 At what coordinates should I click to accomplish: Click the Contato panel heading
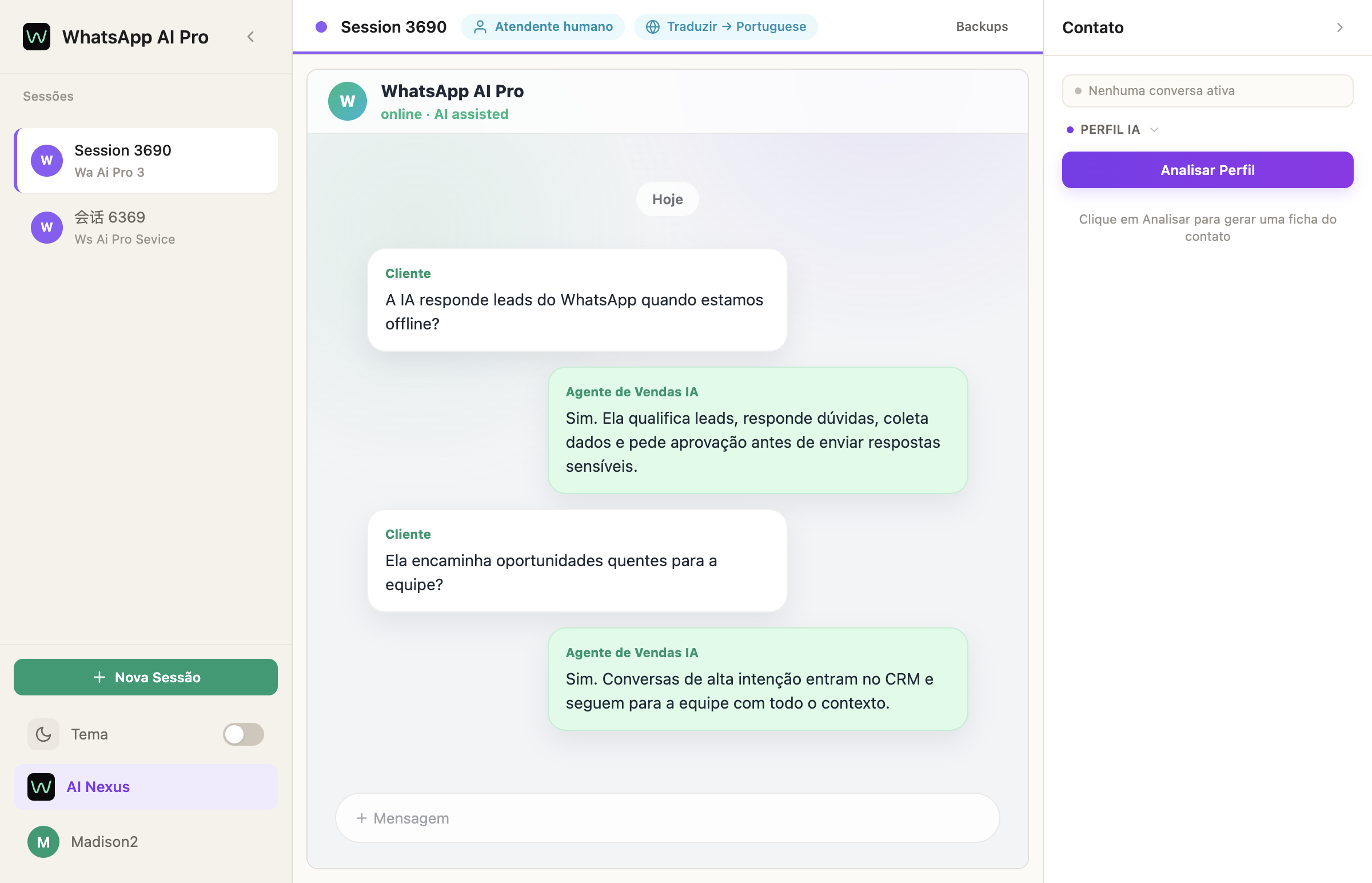pos(1093,27)
